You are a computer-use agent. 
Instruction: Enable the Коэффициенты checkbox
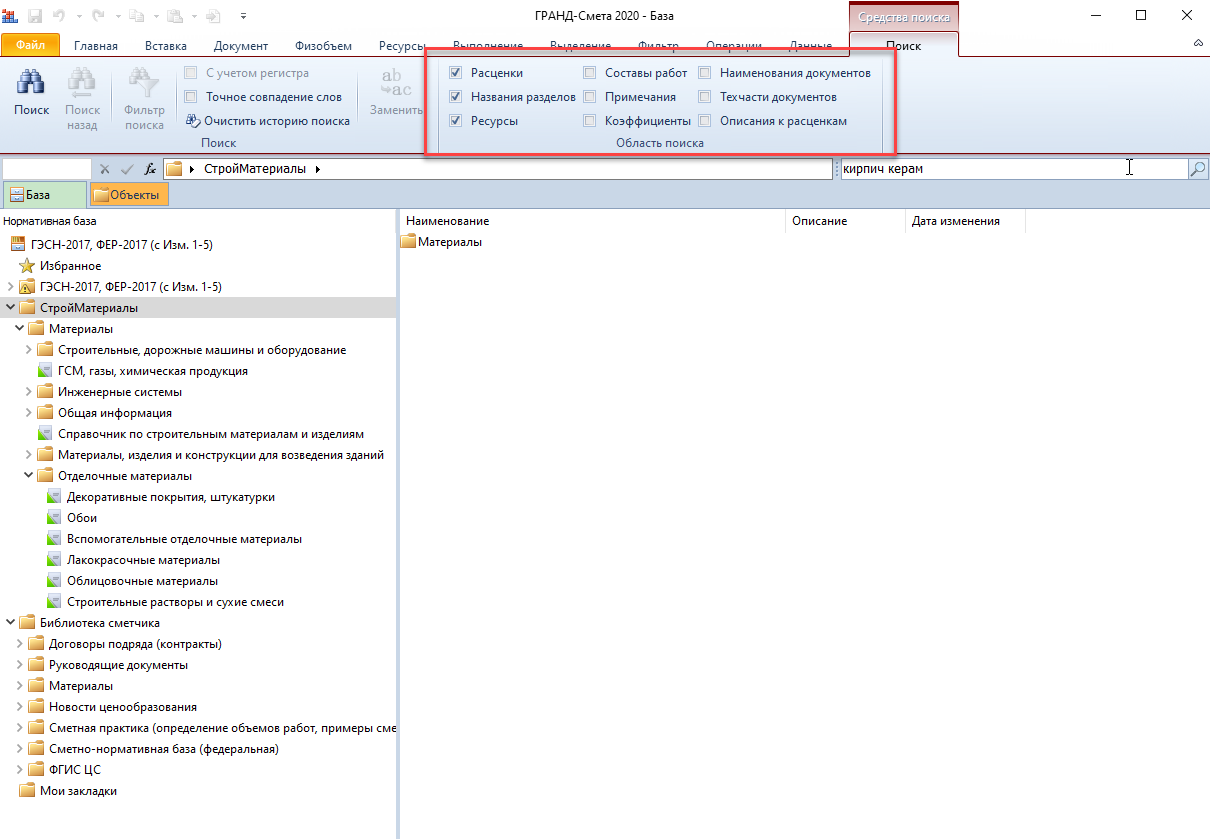(x=590, y=121)
